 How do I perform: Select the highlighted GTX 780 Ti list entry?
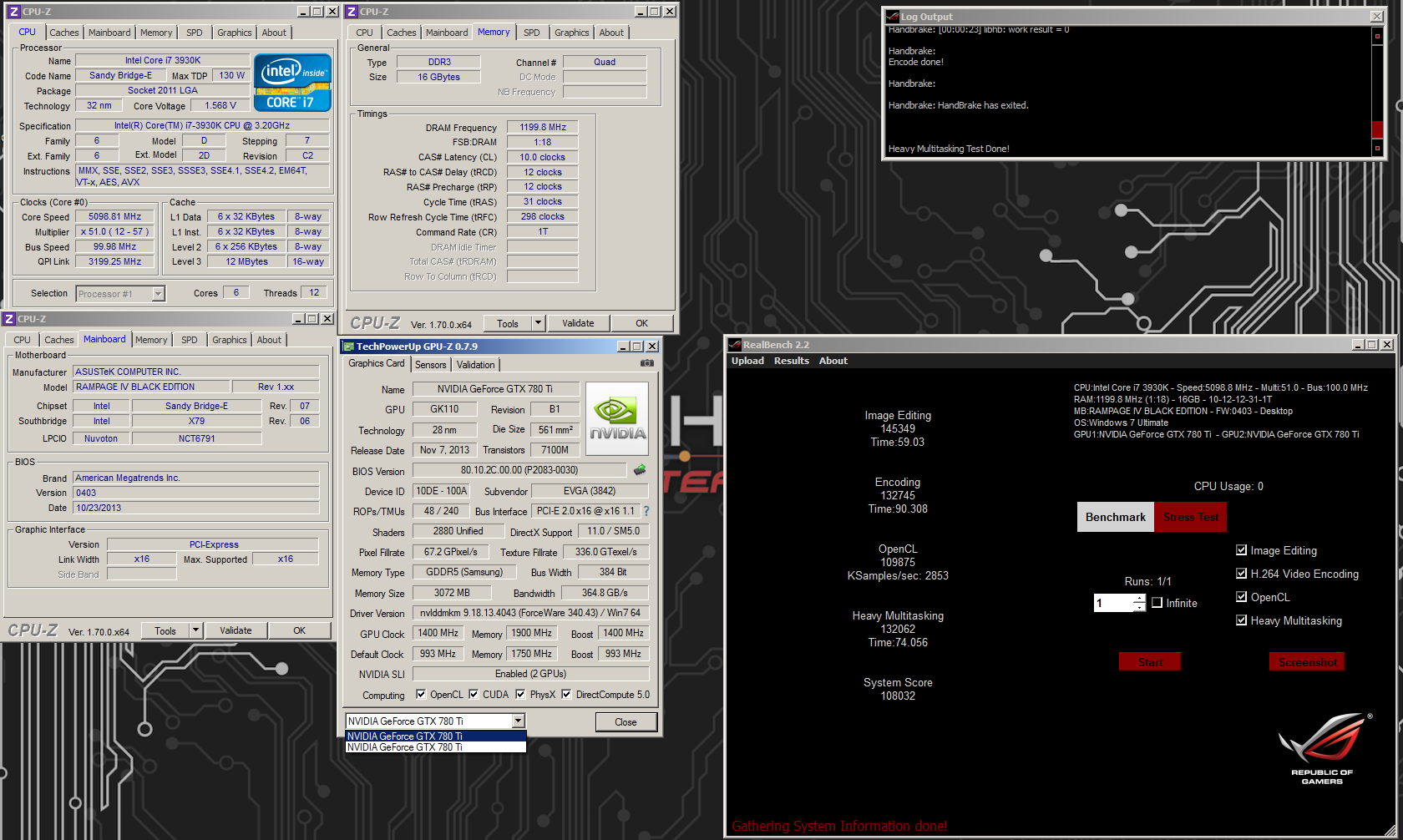(436, 736)
